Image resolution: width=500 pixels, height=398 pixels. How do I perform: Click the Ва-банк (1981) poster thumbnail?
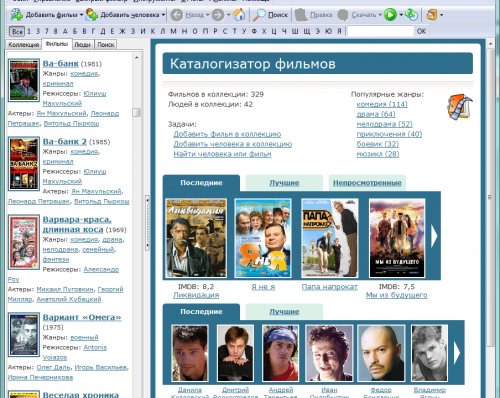coord(24,80)
